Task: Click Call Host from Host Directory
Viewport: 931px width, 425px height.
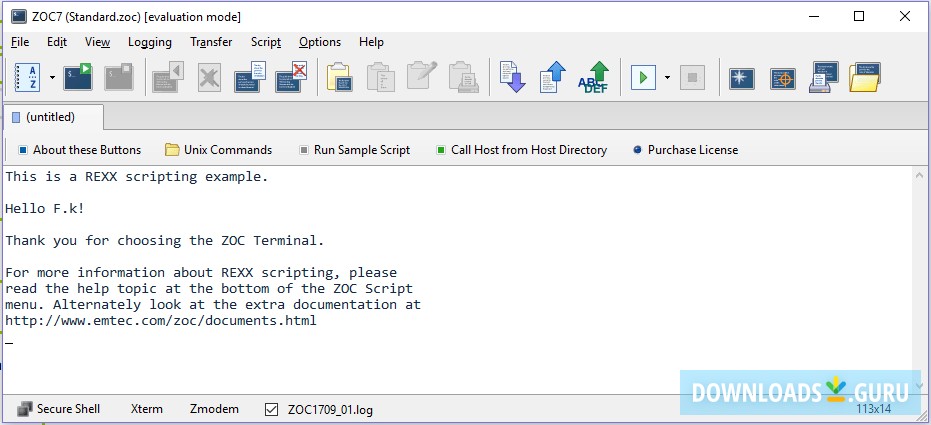Action: pos(521,150)
